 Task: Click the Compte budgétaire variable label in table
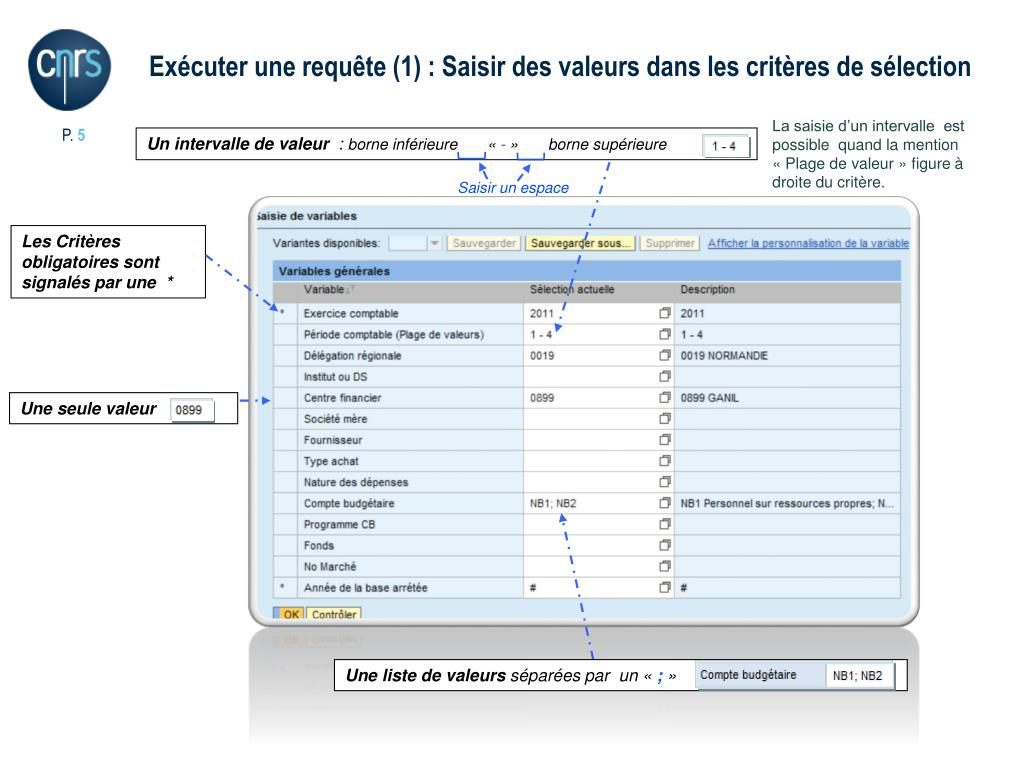[349, 503]
